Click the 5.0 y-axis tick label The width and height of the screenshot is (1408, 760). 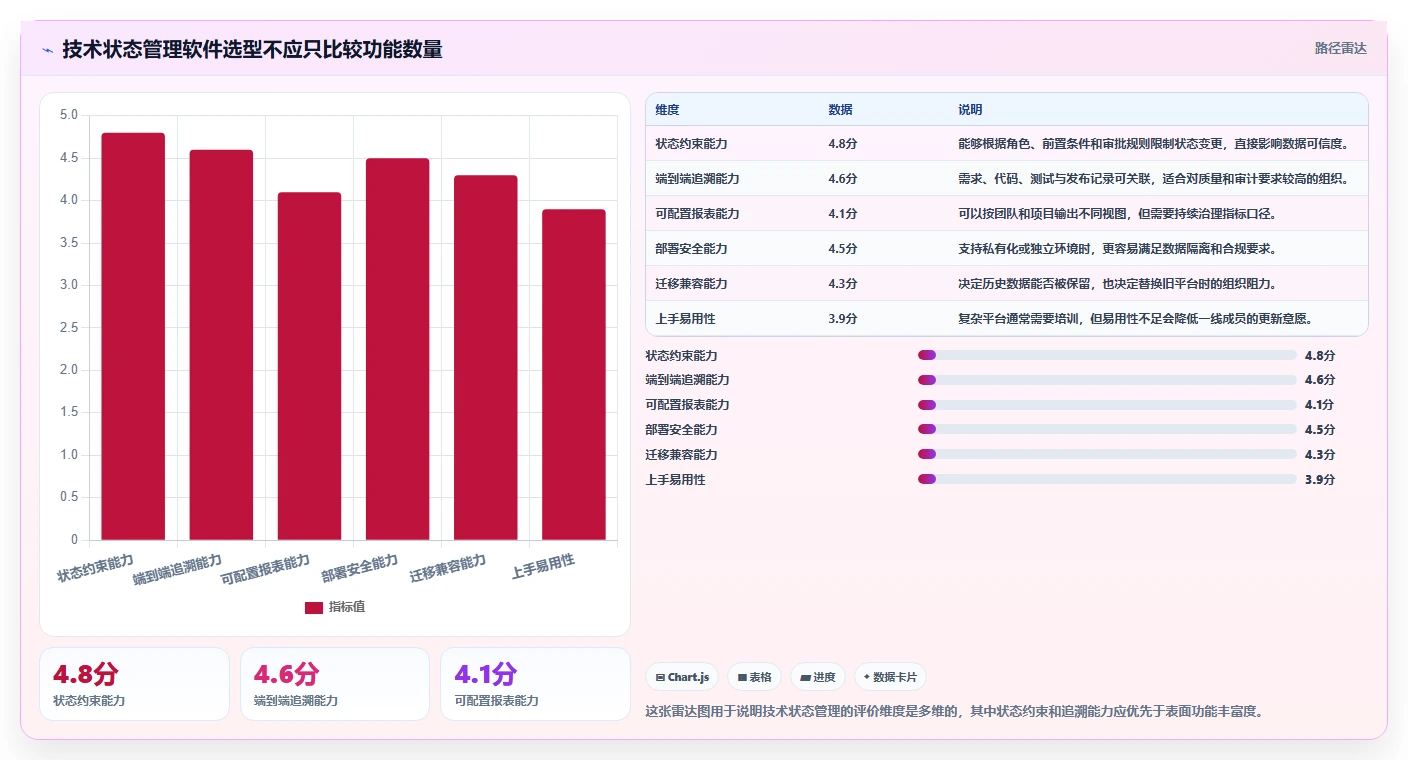click(x=68, y=115)
